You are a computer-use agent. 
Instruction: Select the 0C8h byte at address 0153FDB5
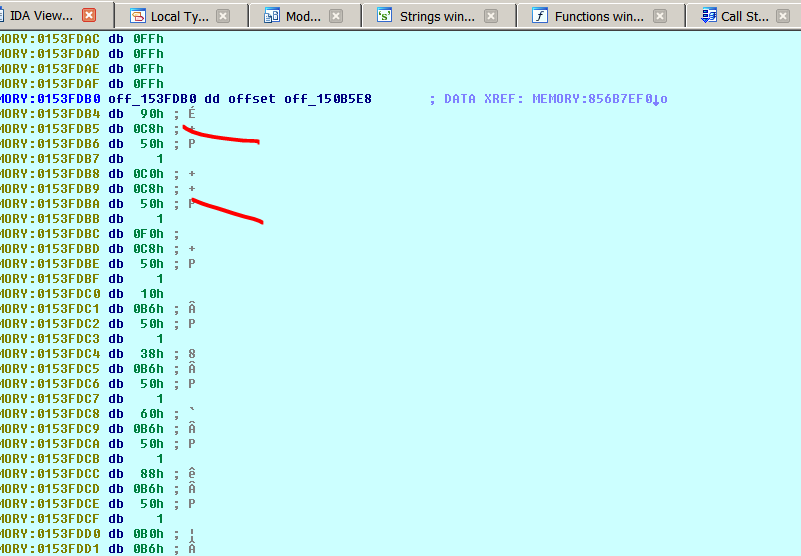coord(149,129)
